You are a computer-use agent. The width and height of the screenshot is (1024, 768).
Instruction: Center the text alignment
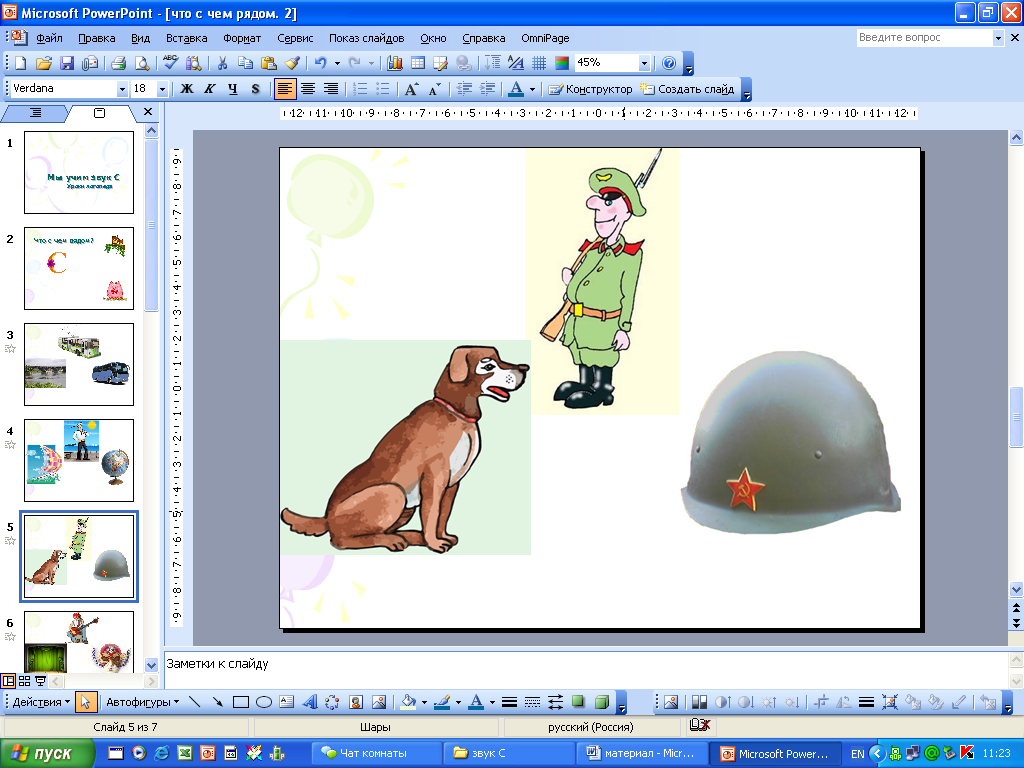(308, 89)
